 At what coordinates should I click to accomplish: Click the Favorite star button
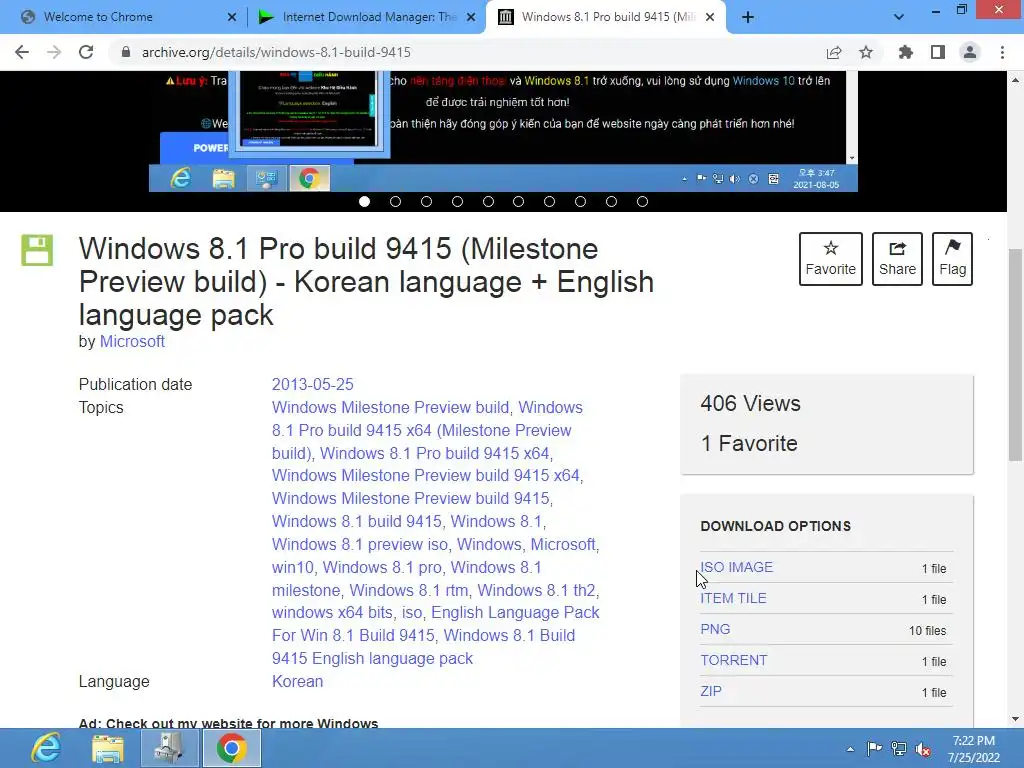(x=831, y=259)
